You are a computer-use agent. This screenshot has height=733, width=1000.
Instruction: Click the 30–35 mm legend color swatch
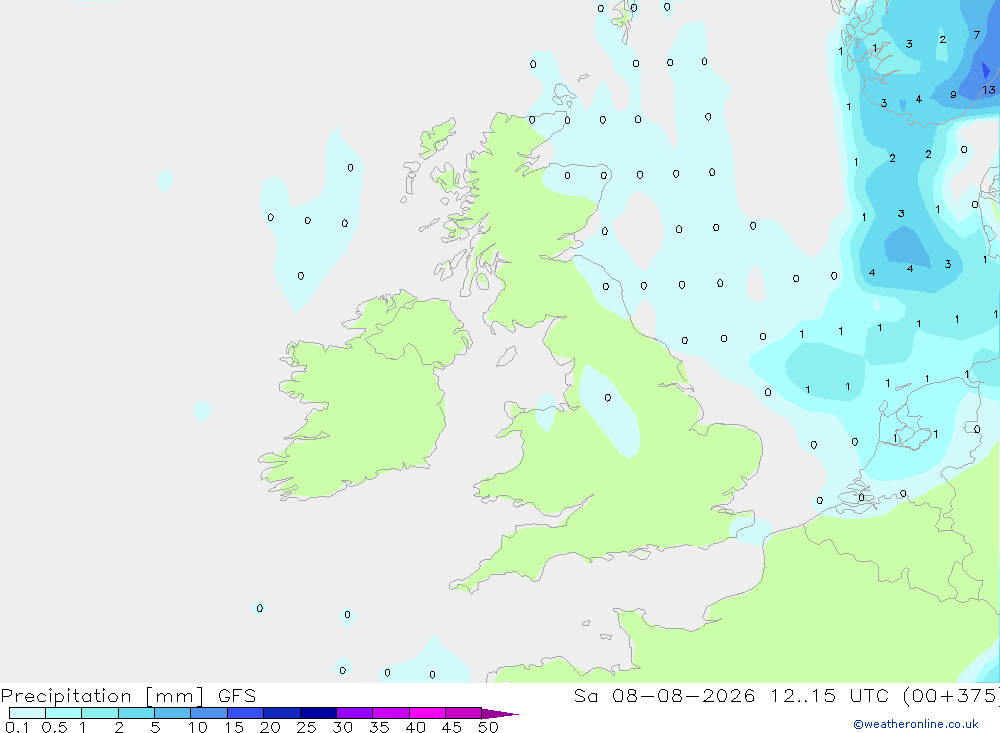click(355, 713)
